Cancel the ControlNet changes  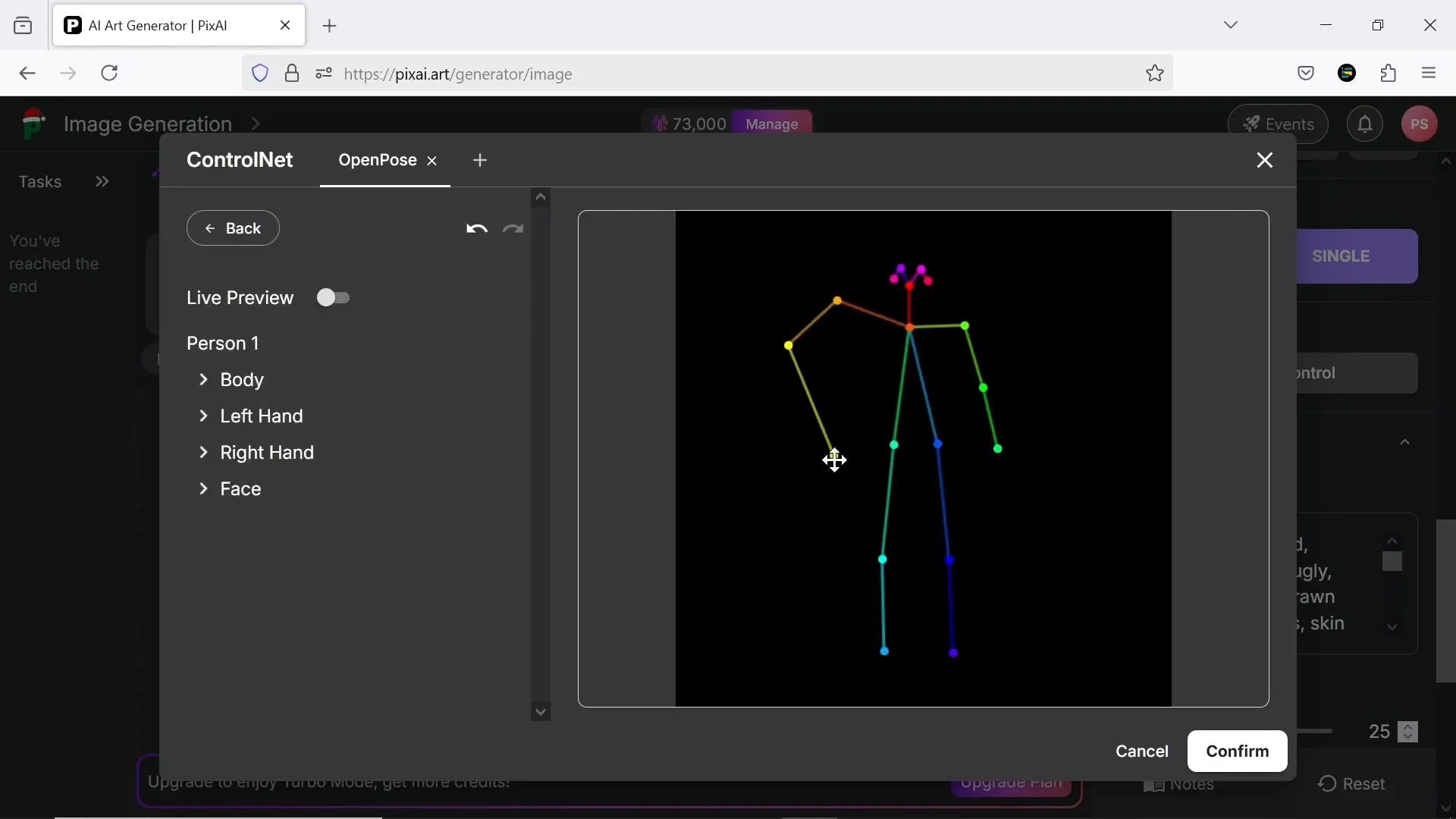coord(1141,751)
